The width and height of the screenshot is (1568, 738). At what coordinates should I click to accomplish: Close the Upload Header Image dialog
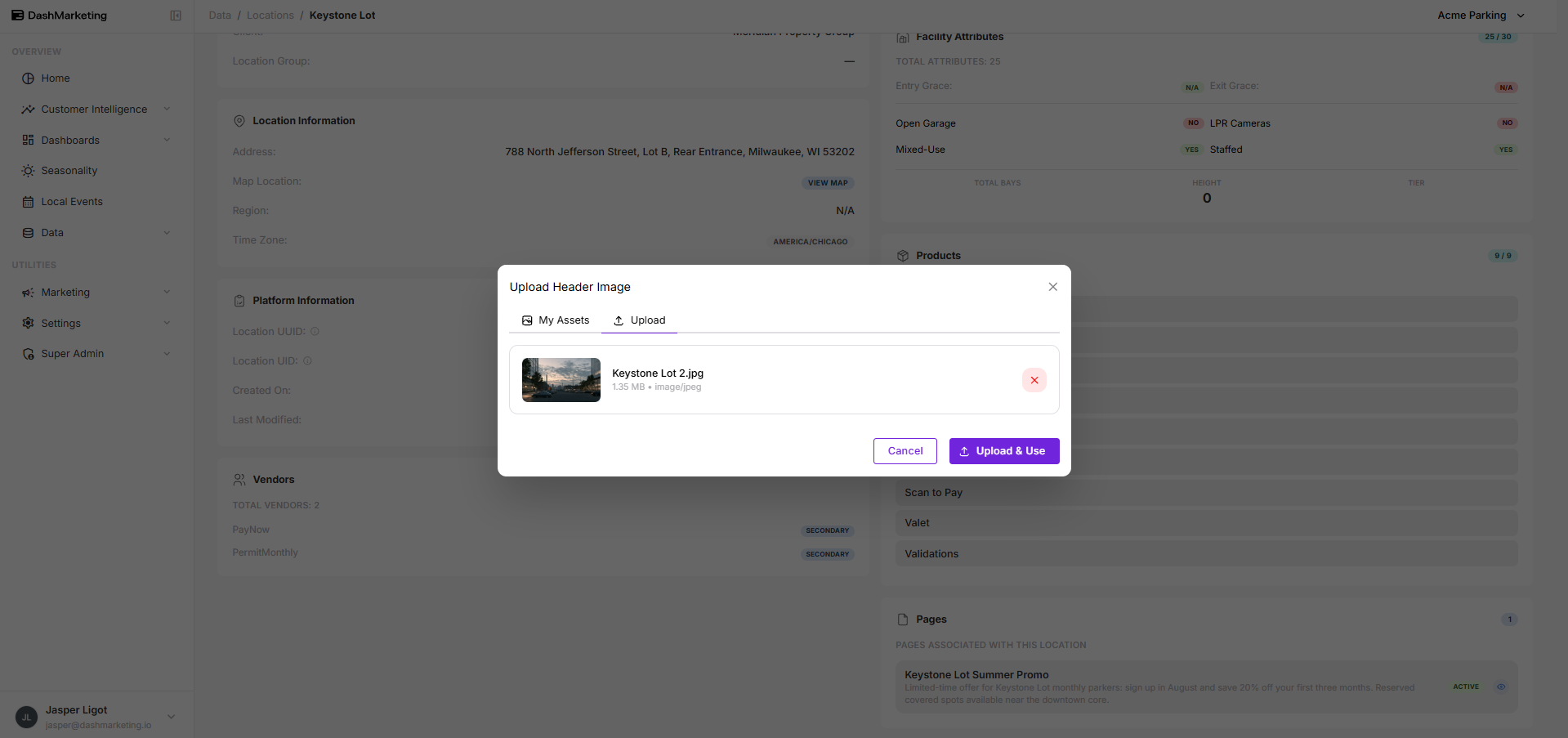[x=1052, y=287]
